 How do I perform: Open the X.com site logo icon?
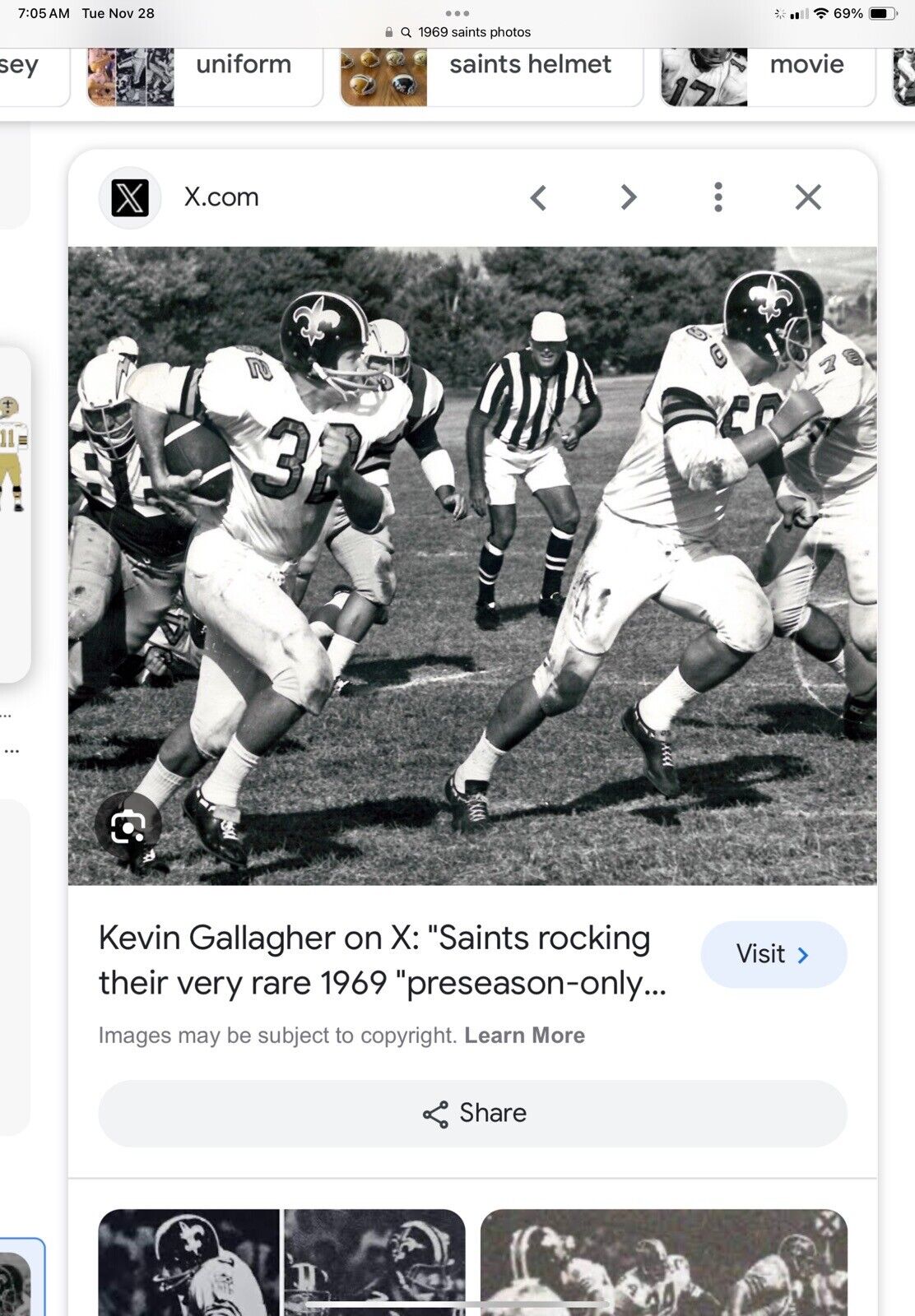[129, 197]
